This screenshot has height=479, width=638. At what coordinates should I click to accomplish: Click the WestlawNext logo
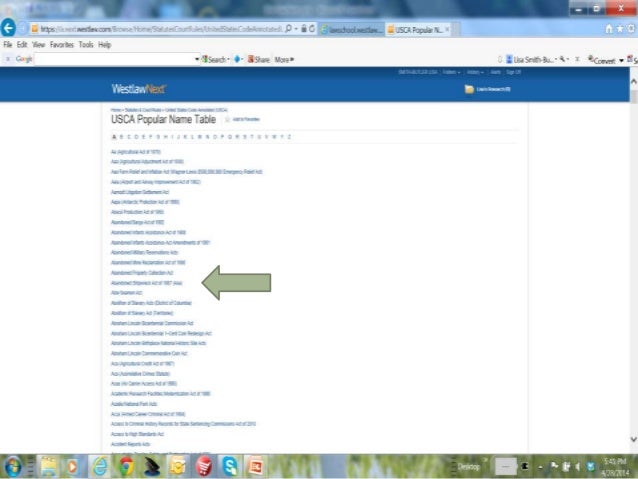pyautogui.click(x=139, y=89)
